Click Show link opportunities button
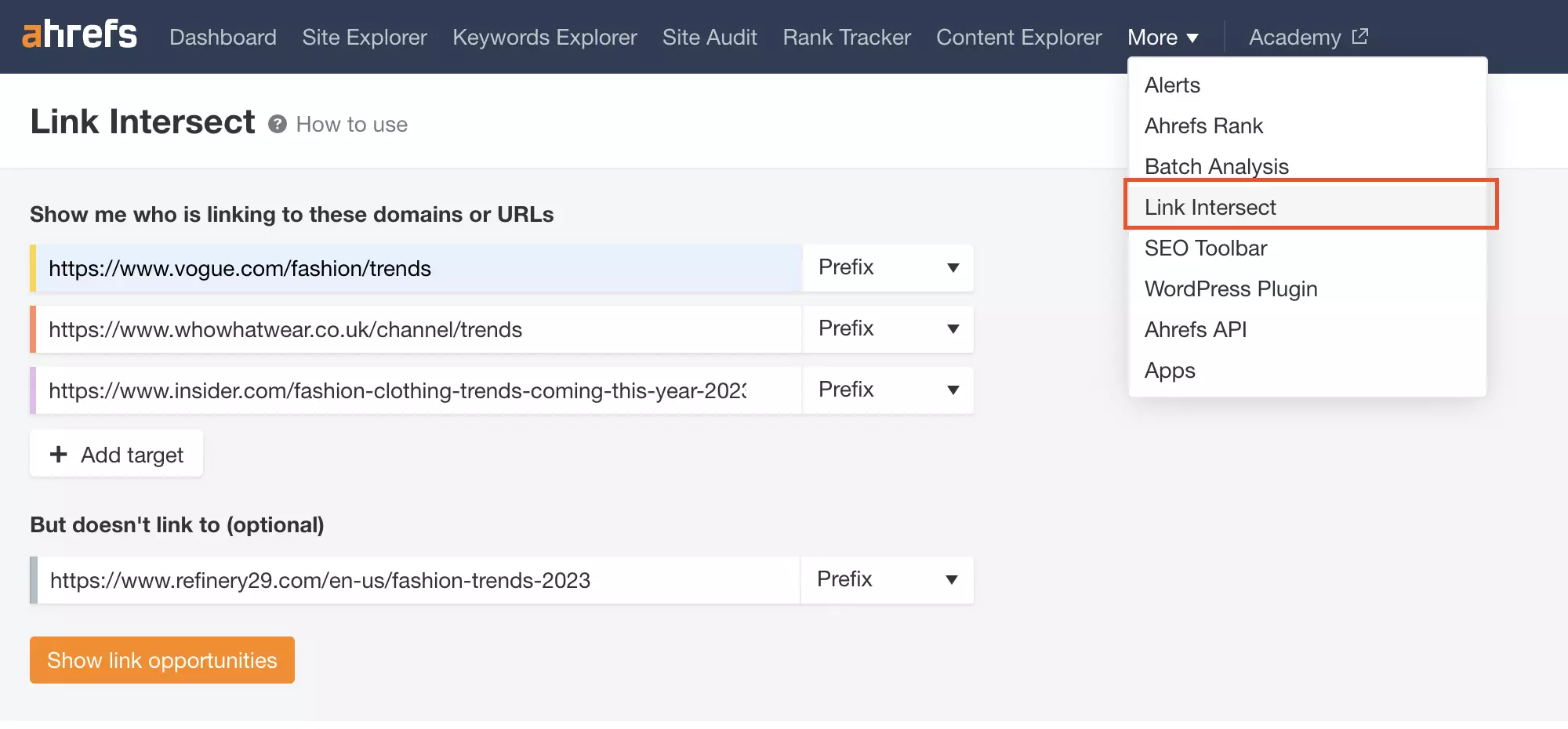 point(162,660)
